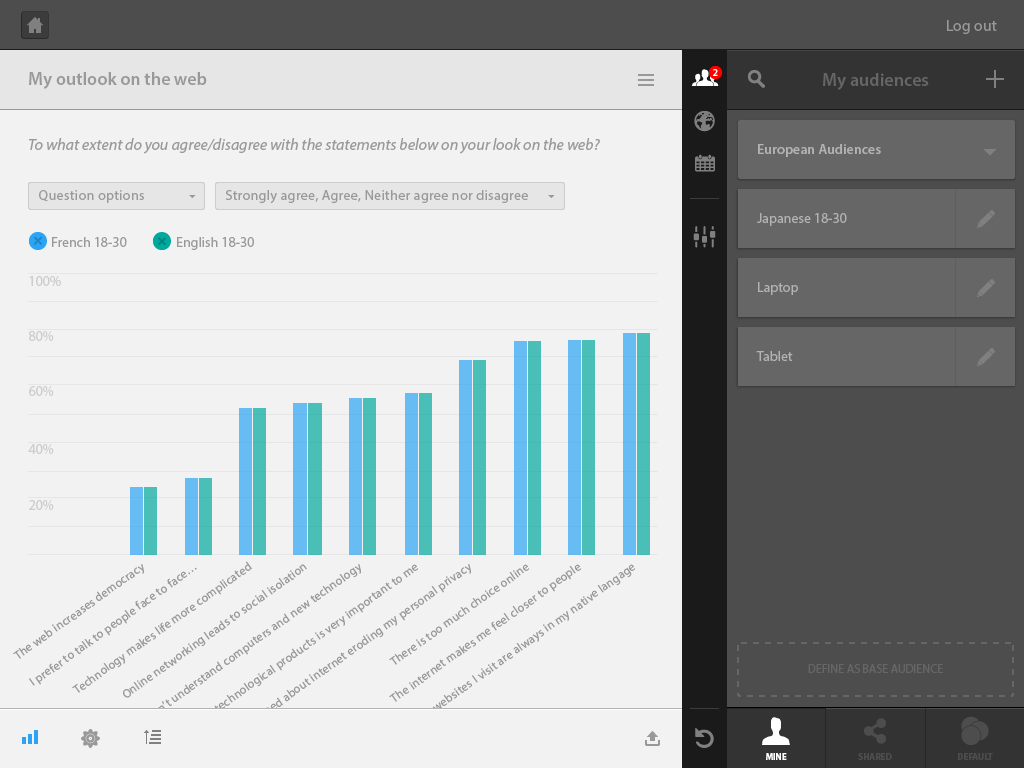Click the 'There is too much choice online' label
Image resolution: width=1024 pixels, height=768 pixels.
pyautogui.click(x=459, y=614)
